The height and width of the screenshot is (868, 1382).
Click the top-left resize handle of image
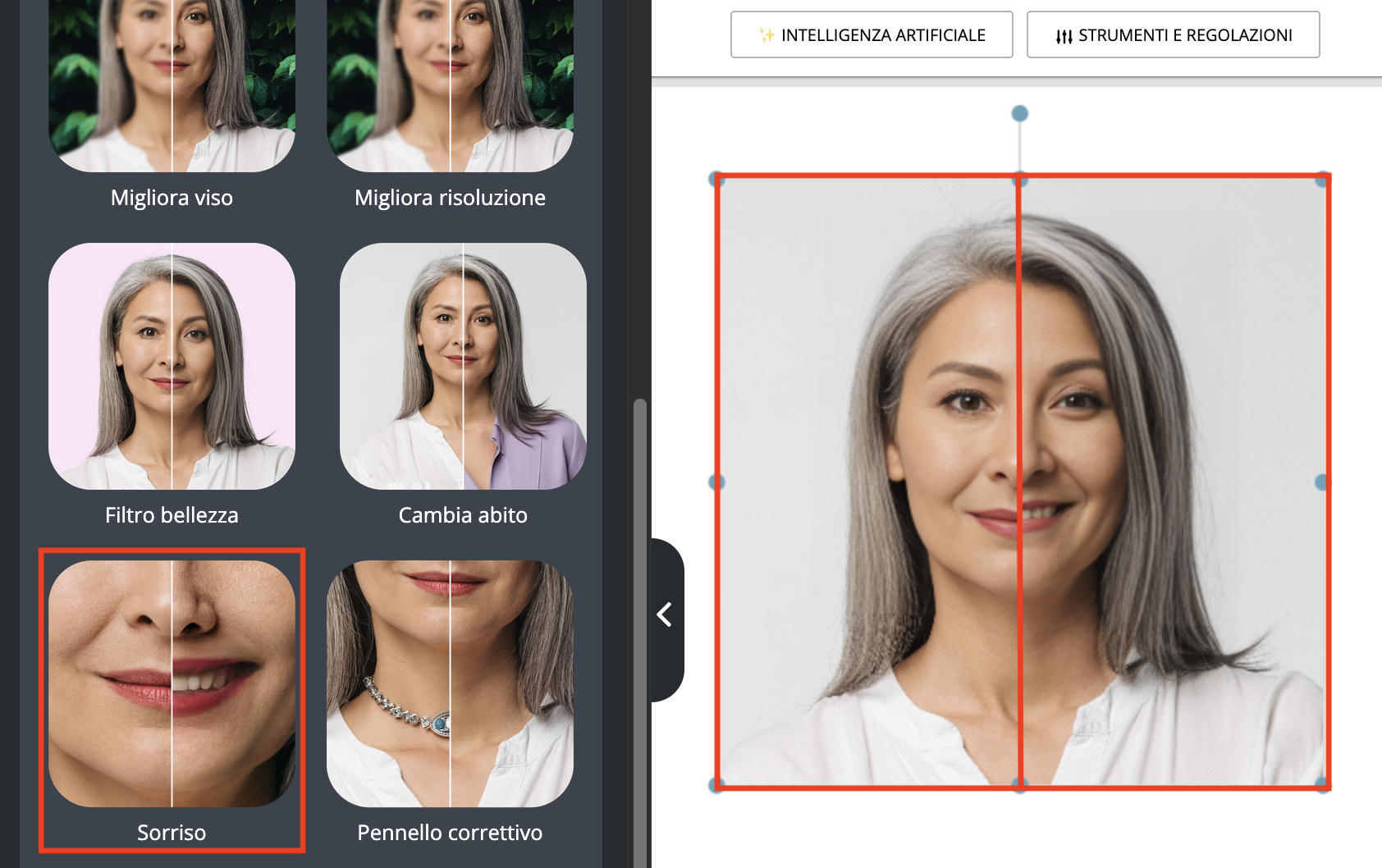716,180
